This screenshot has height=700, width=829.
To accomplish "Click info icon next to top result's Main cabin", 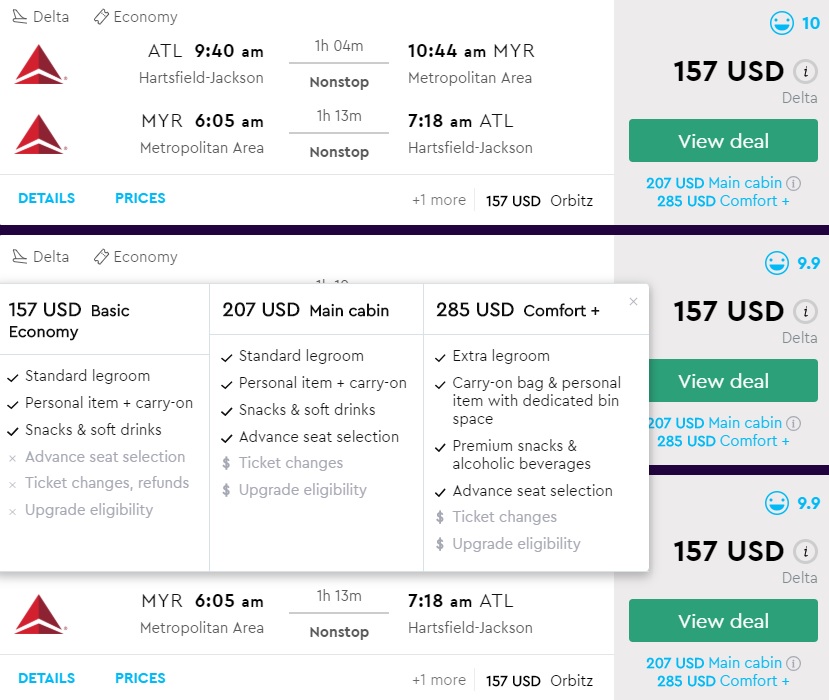I will click(794, 183).
